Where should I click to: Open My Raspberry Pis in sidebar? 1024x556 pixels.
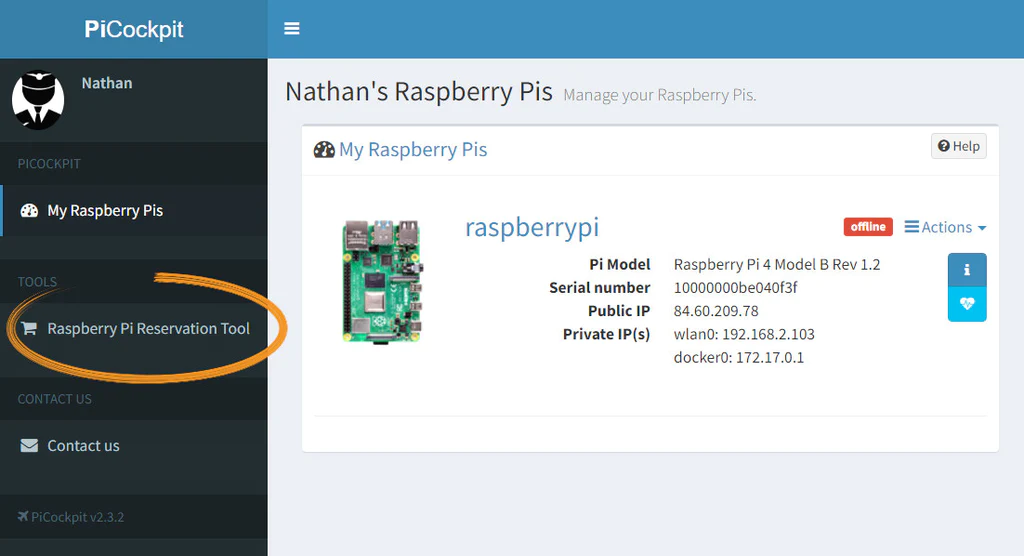click(134, 210)
